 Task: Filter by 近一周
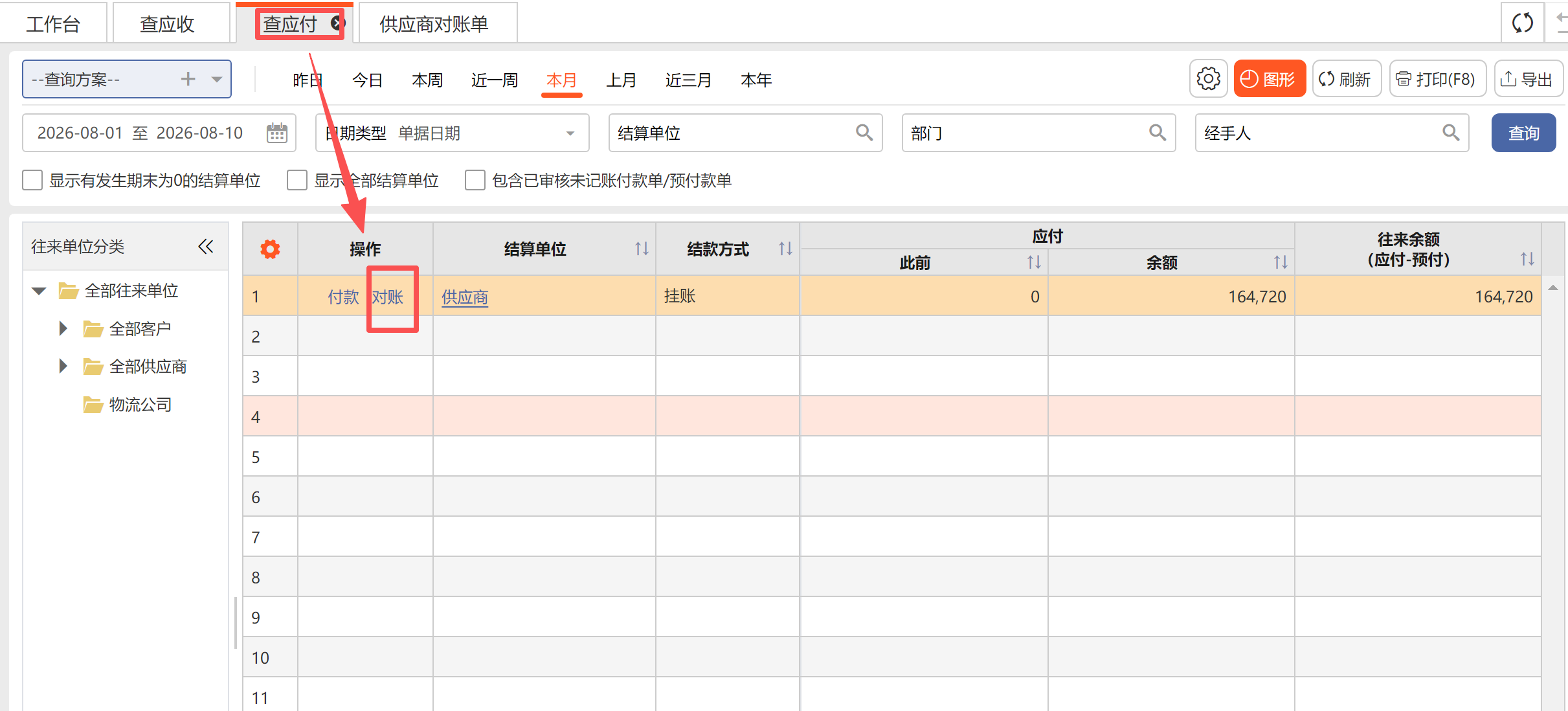tap(495, 80)
